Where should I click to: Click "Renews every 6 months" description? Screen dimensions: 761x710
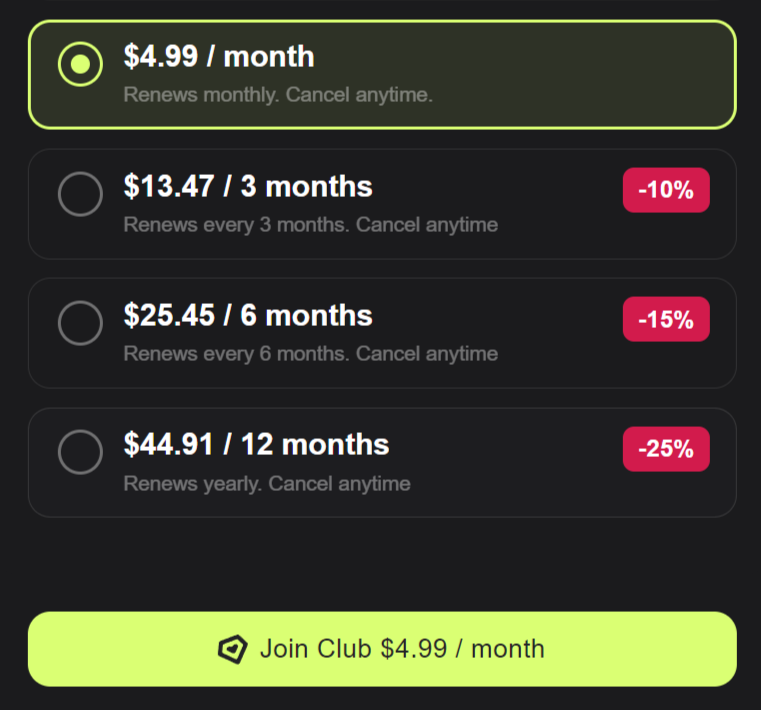pyautogui.click(x=311, y=354)
